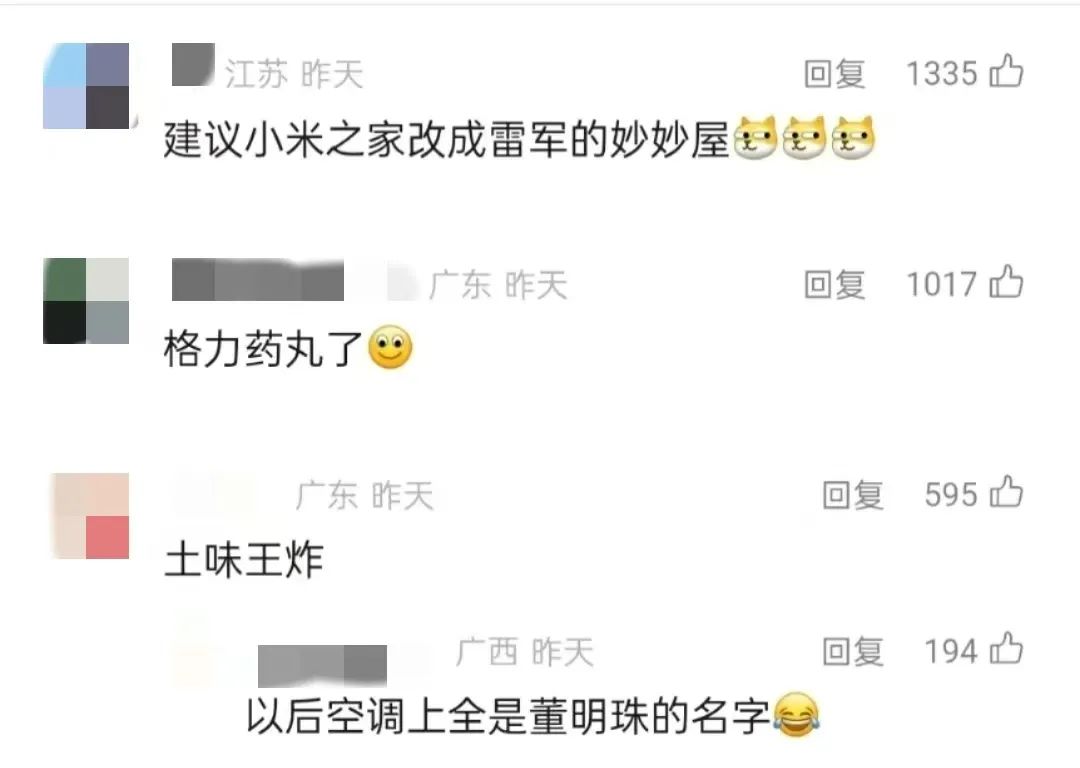Like the reply with 194 likes
The image size is (1080, 768).
pos(1006,650)
